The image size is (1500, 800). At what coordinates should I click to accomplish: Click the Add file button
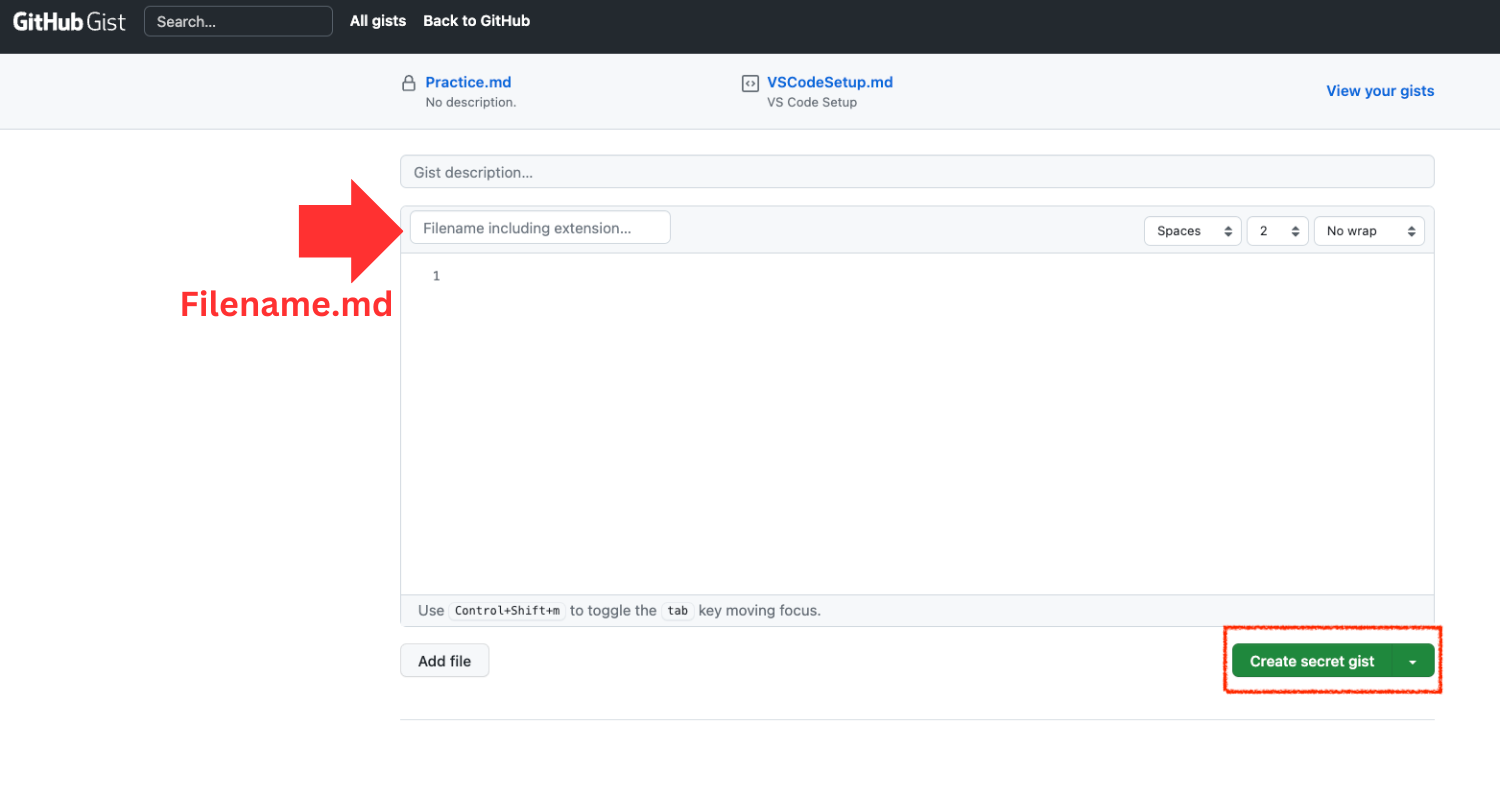(x=444, y=660)
